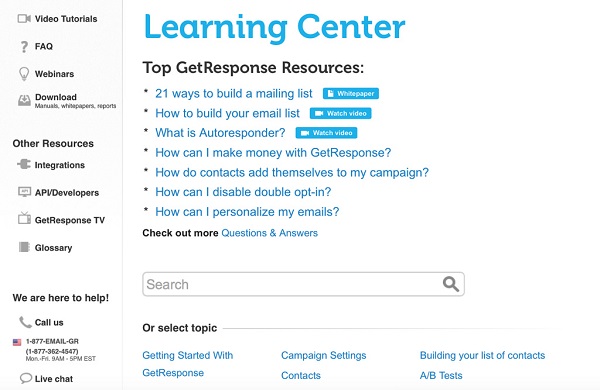
Task: Select the Webinars lightbulb icon
Action: pos(24,73)
